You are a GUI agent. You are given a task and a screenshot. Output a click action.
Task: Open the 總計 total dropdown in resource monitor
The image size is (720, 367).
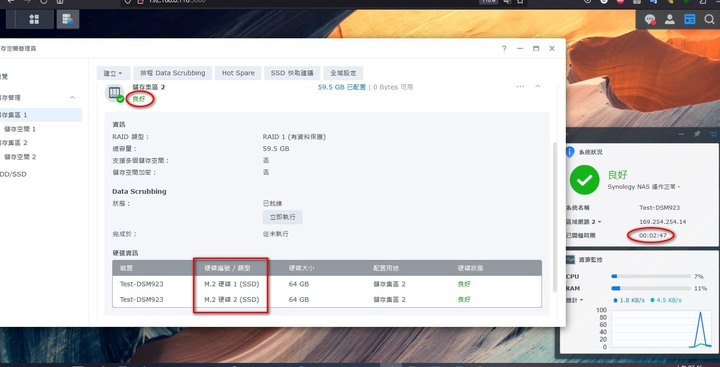pos(574,300)
